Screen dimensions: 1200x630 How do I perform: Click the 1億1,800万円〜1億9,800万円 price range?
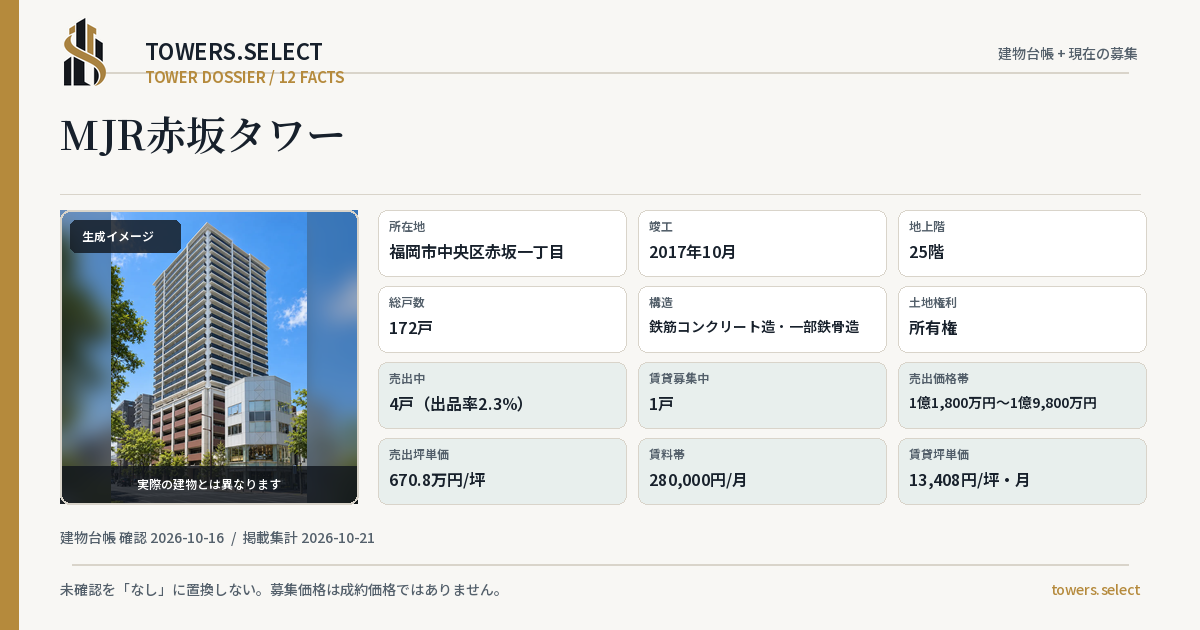[1003, 403]
